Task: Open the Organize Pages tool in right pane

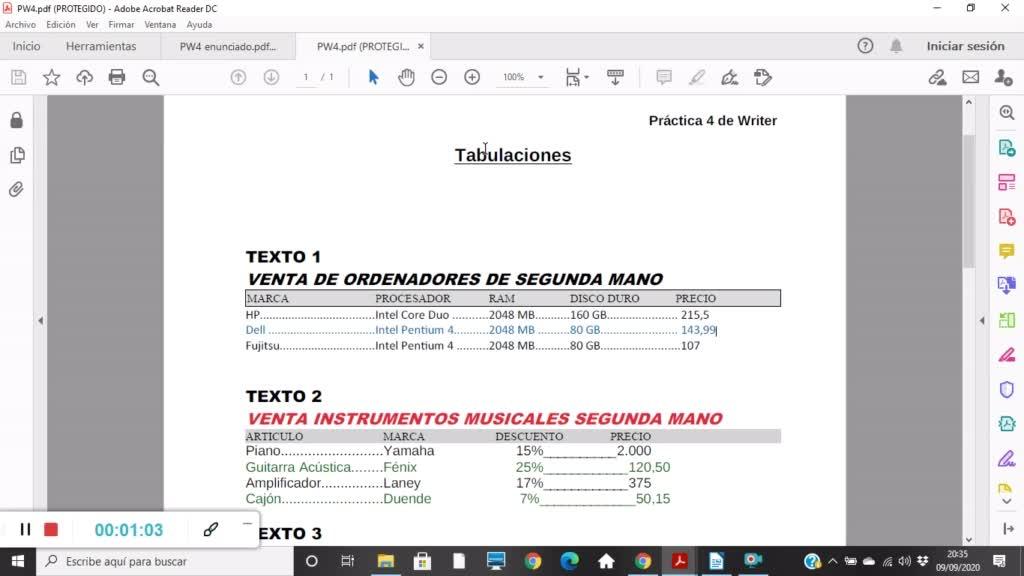Action: [1007, 182]
